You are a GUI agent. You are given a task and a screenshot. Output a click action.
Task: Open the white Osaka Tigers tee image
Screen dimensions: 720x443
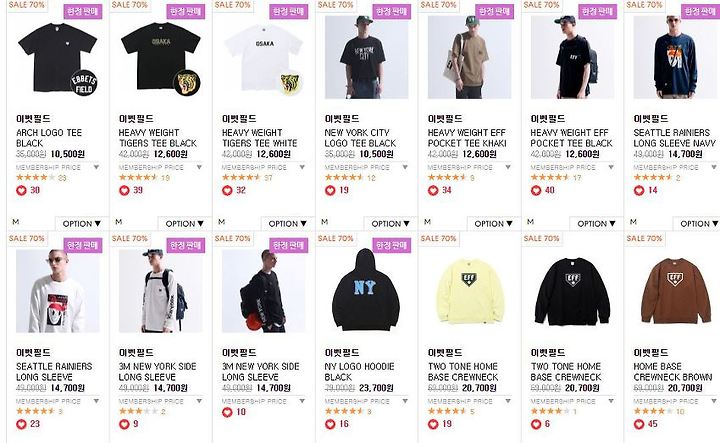pos(264,57)
